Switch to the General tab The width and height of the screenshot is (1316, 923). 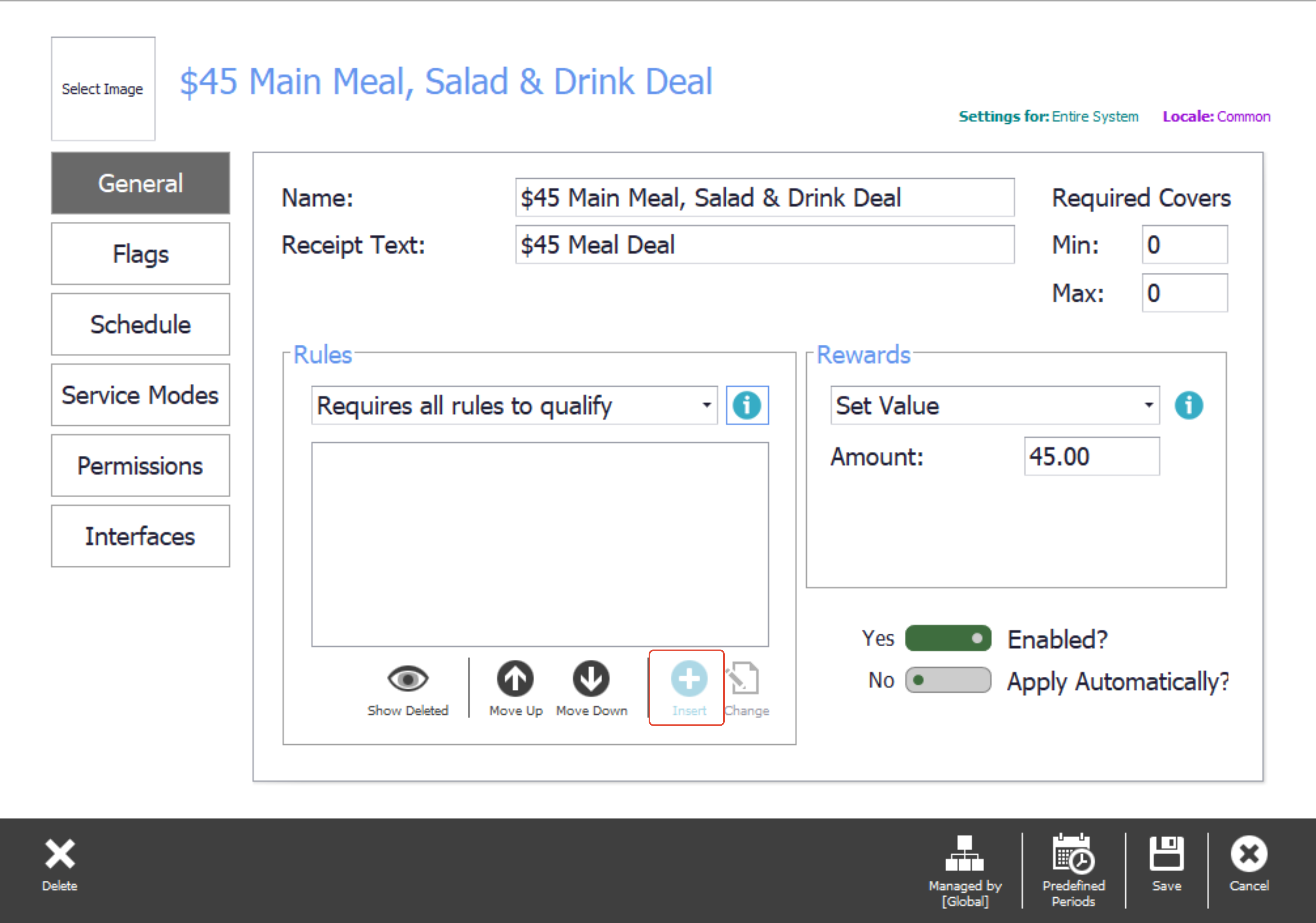[140, 184]
